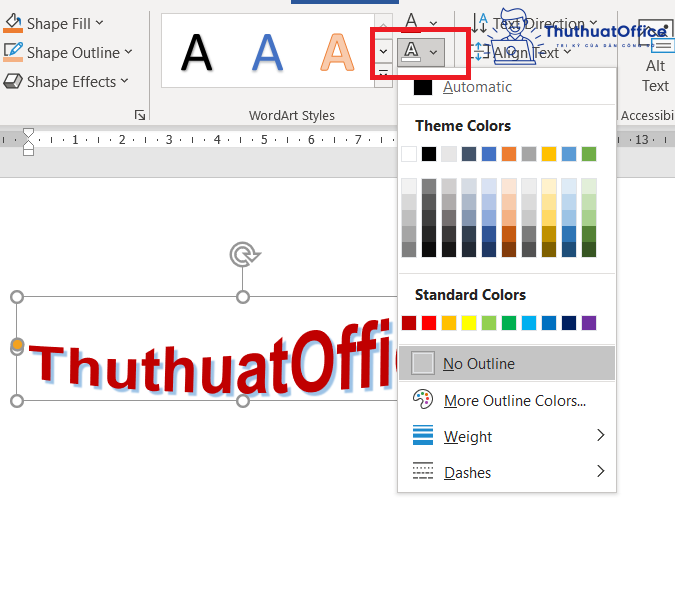Viewport: 675px width, 595px height.
Task: Open the Shape Outline dropdown arrow
Action: pyautogui.click(x=128, y=52)
